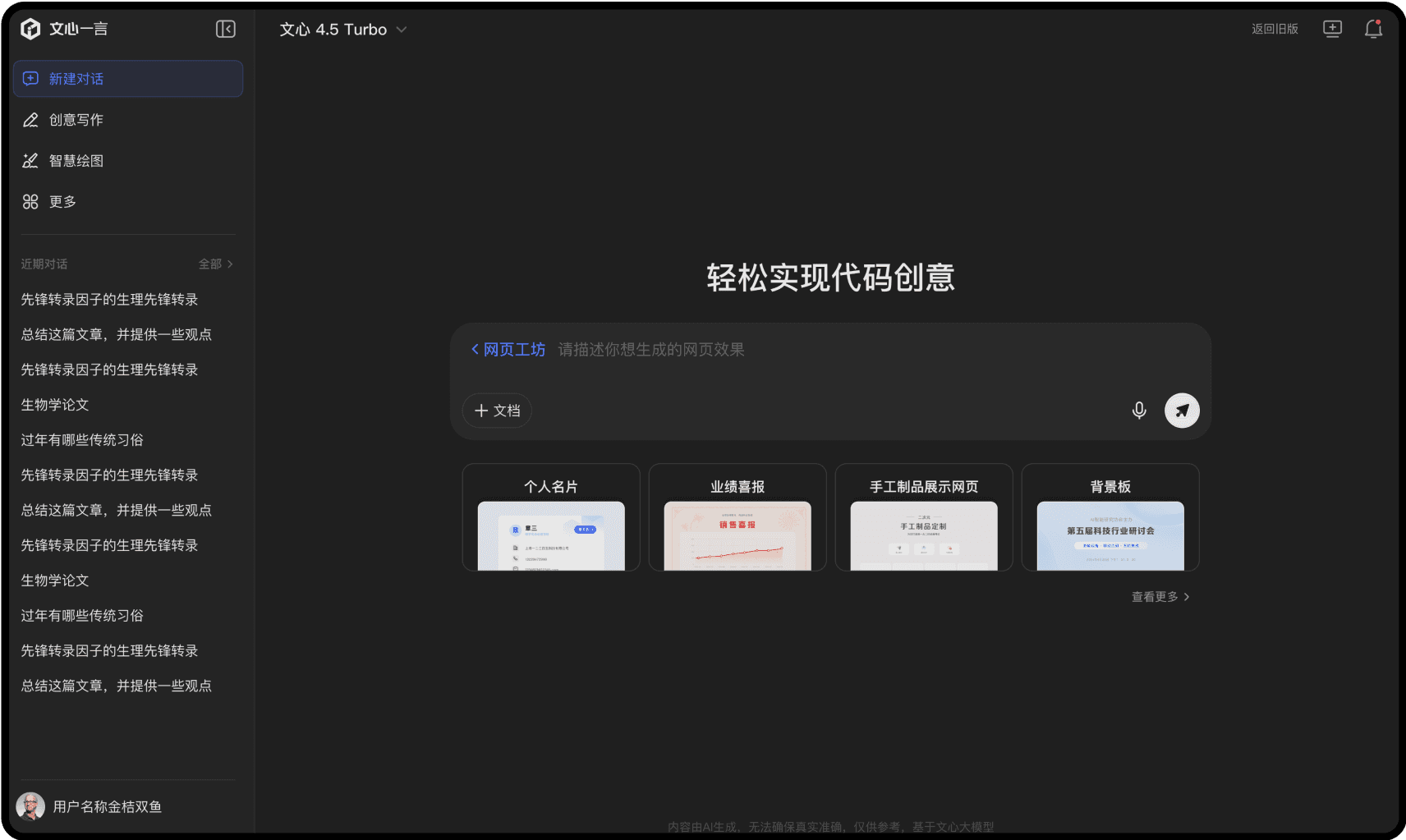Click the microphone voice input icon
This screenshot has width=1406, height=840.
[x=1139, y=411]
